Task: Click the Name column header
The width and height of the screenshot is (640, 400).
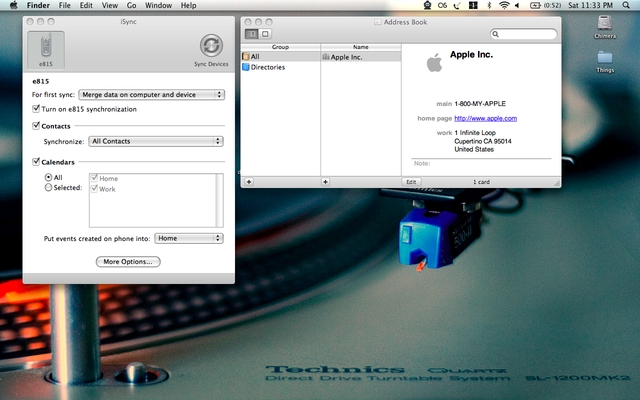Action: [x=361, y=47]
